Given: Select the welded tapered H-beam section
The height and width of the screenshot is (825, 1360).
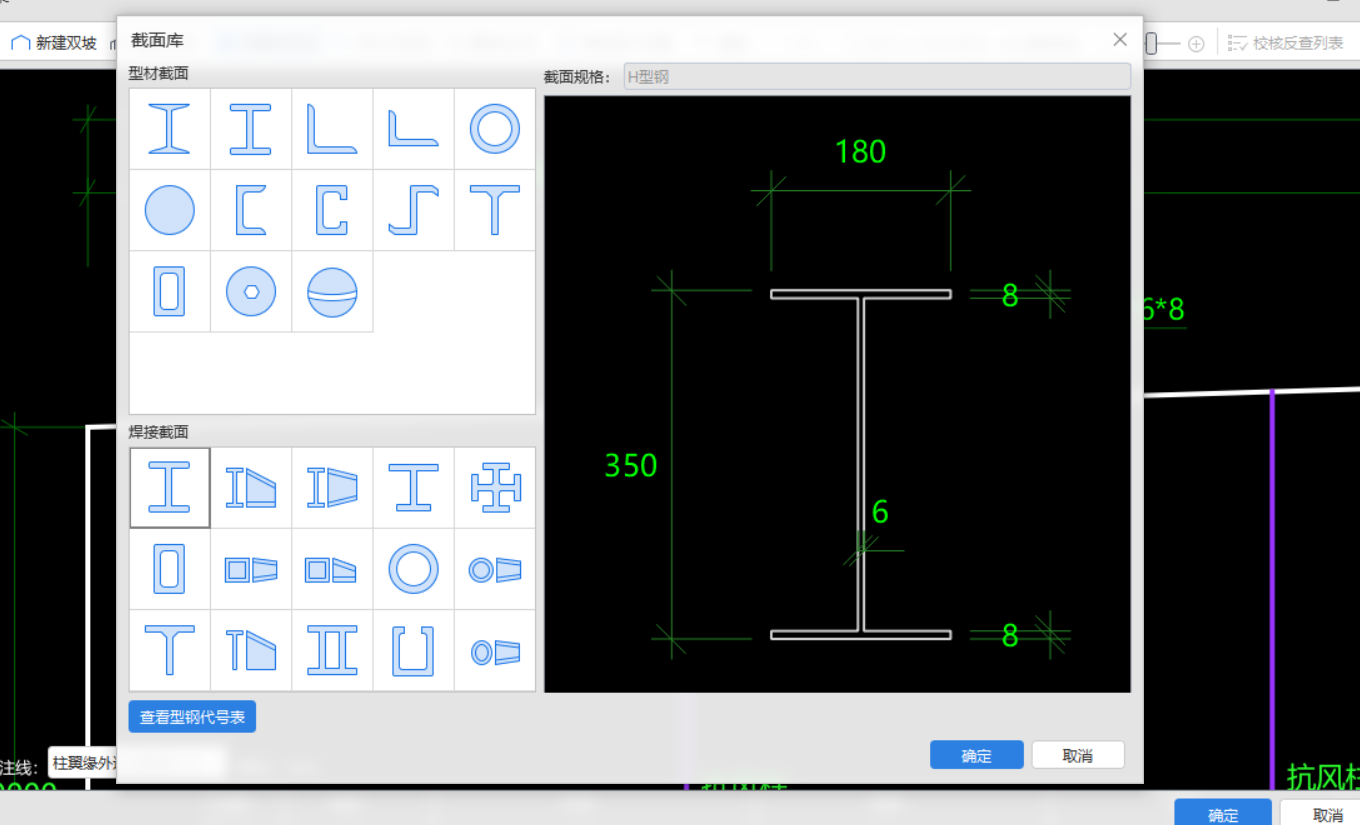Looking at the screenshot, I should point(251,488).
